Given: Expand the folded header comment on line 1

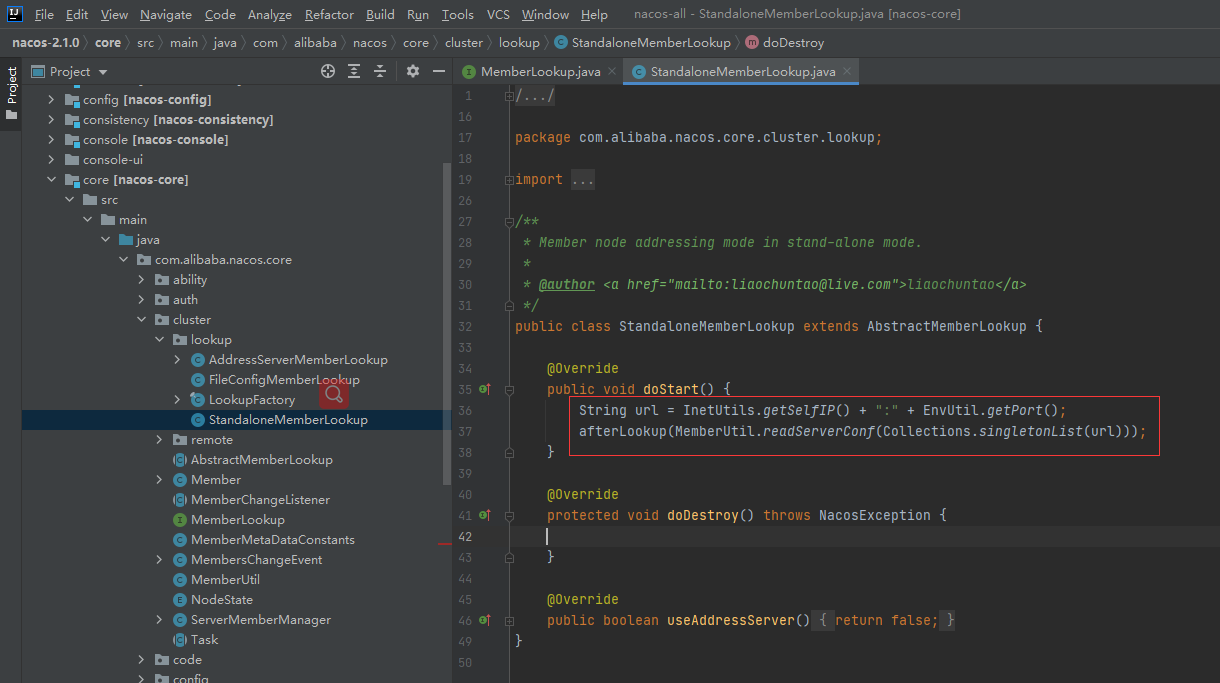Looking at the screenshot, I should 509,96.
